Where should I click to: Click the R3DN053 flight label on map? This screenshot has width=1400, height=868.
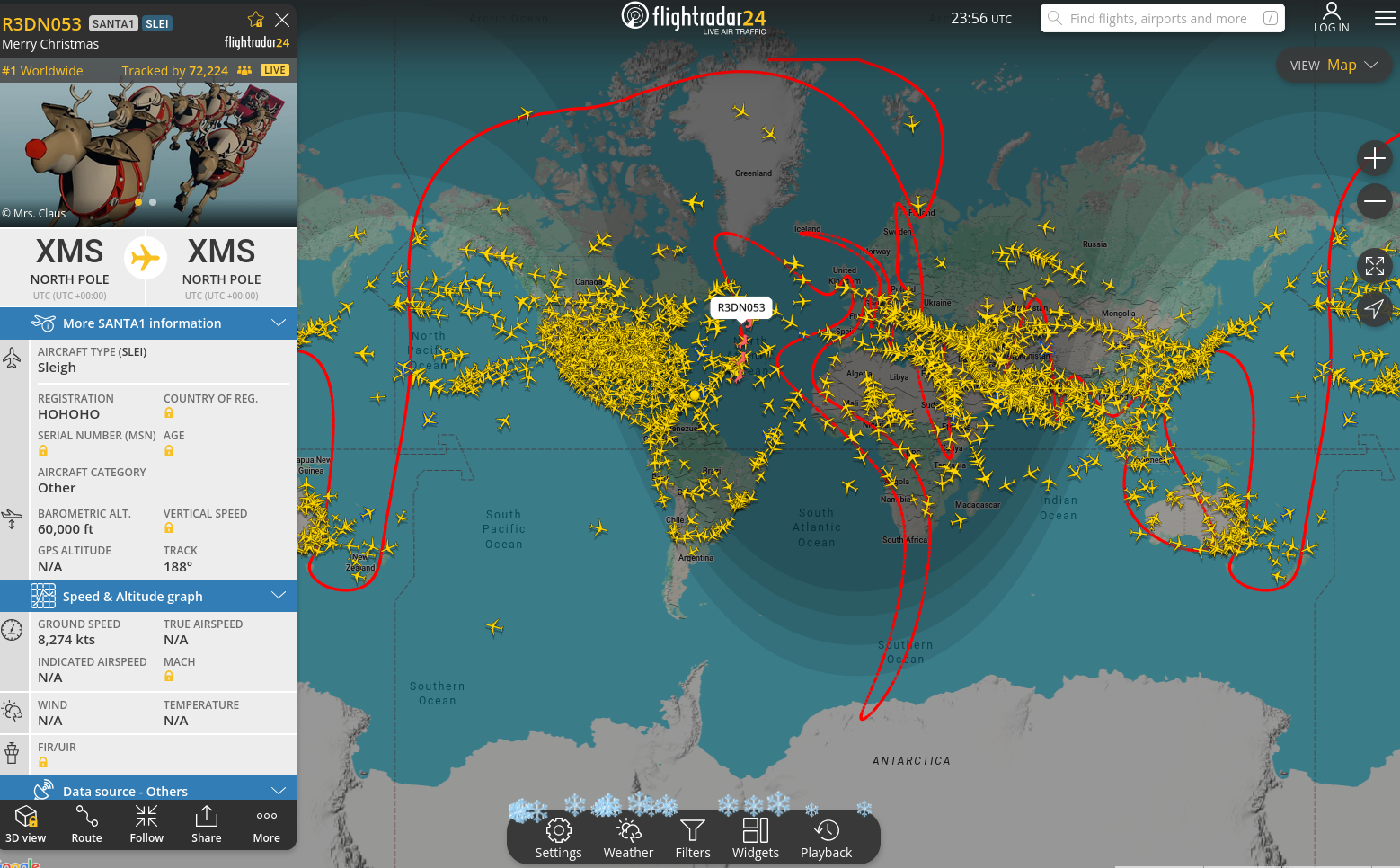[x=741, y=307]
